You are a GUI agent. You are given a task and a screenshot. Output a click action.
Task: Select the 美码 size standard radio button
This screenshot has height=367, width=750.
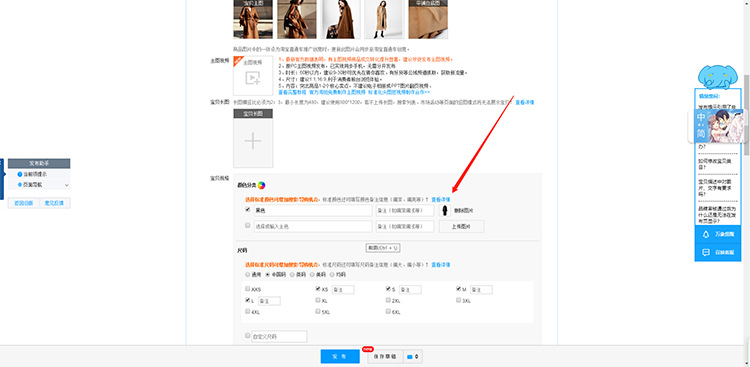tap(312, 275)
